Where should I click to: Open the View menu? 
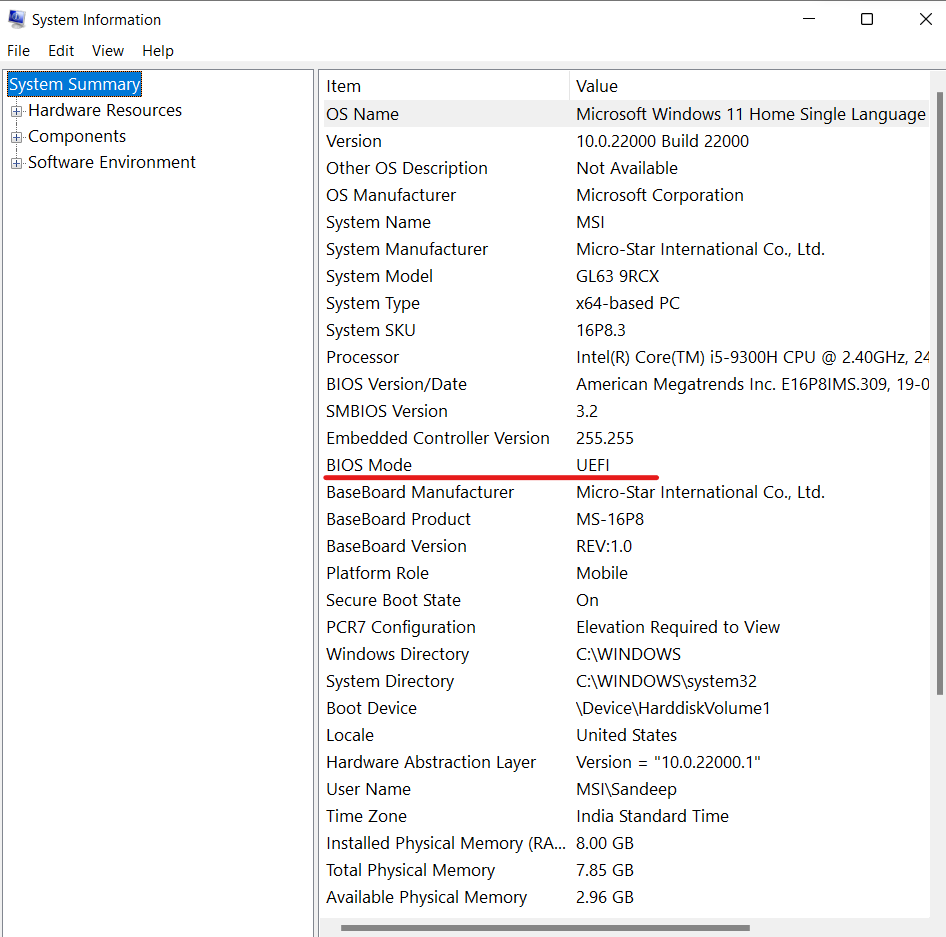pos(108,51)
